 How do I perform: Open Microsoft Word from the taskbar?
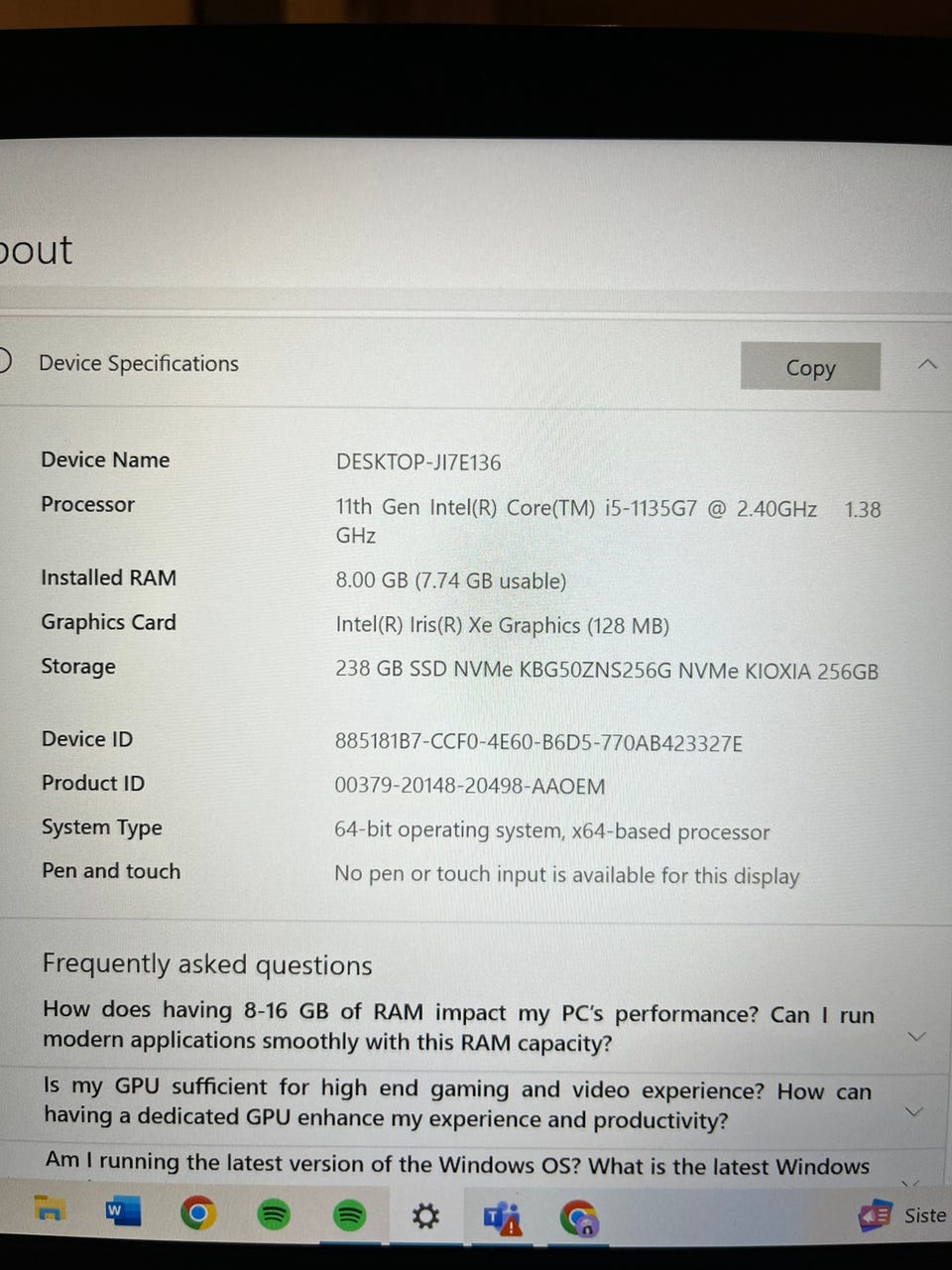(x=123, y=1210)
